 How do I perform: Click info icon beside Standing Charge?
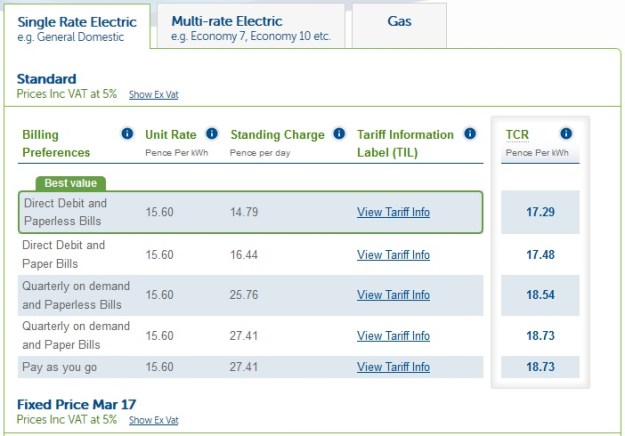coord(339,134)
